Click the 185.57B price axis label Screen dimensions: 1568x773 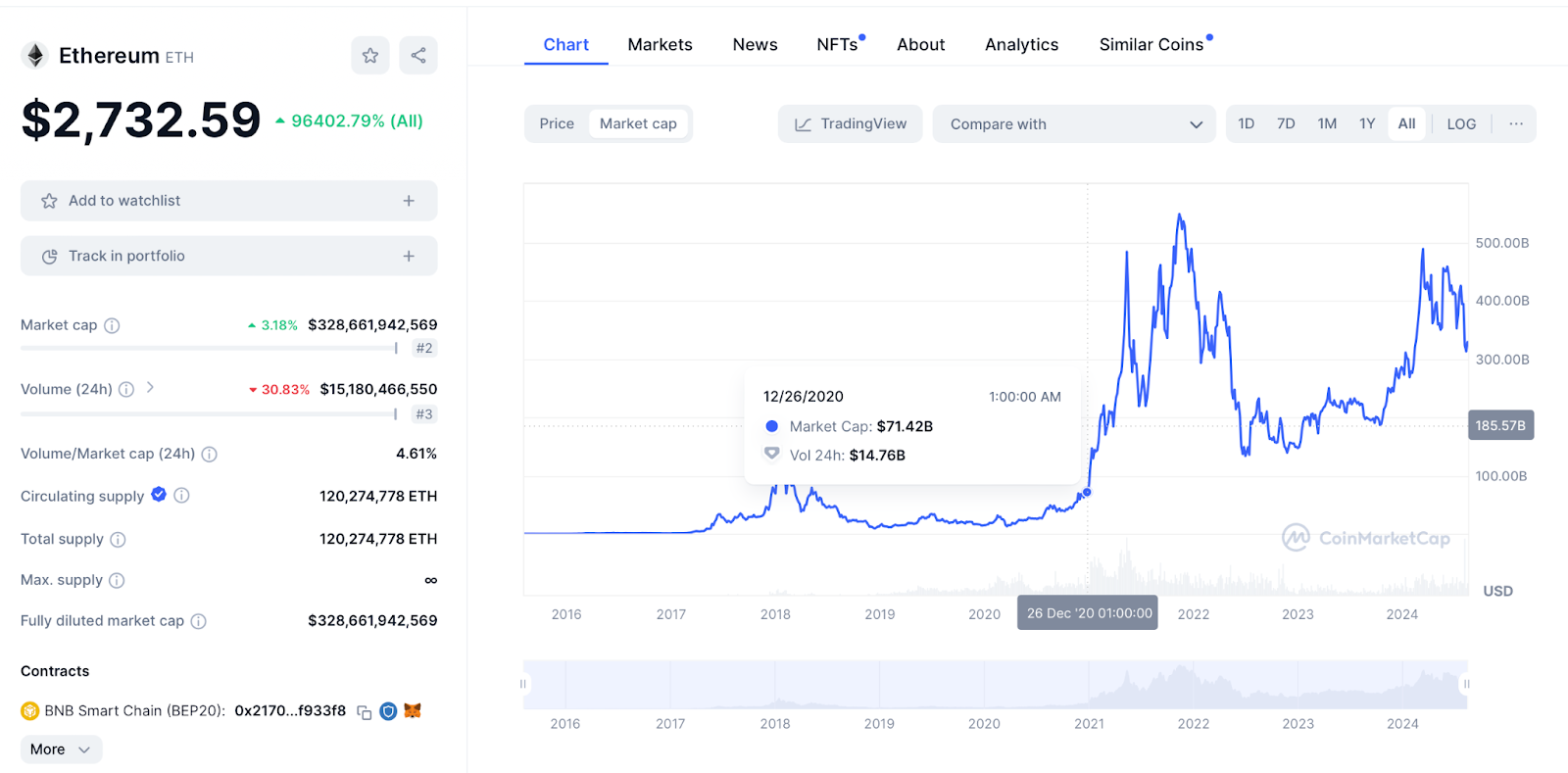pyautogui.click(x=1500, y=425)
